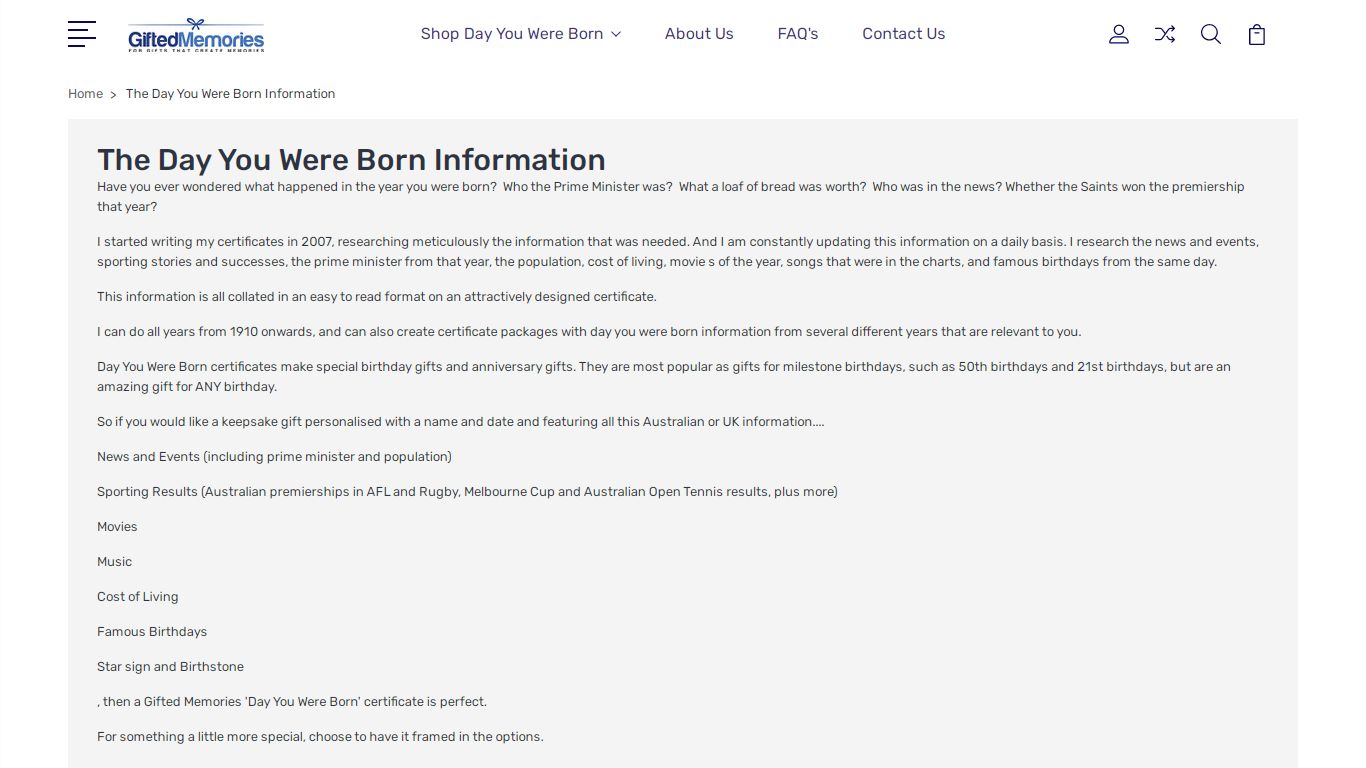Click line starting 'So if you would like a keepsake'
The image size is (1366, 768).
[x=461, y=422]
